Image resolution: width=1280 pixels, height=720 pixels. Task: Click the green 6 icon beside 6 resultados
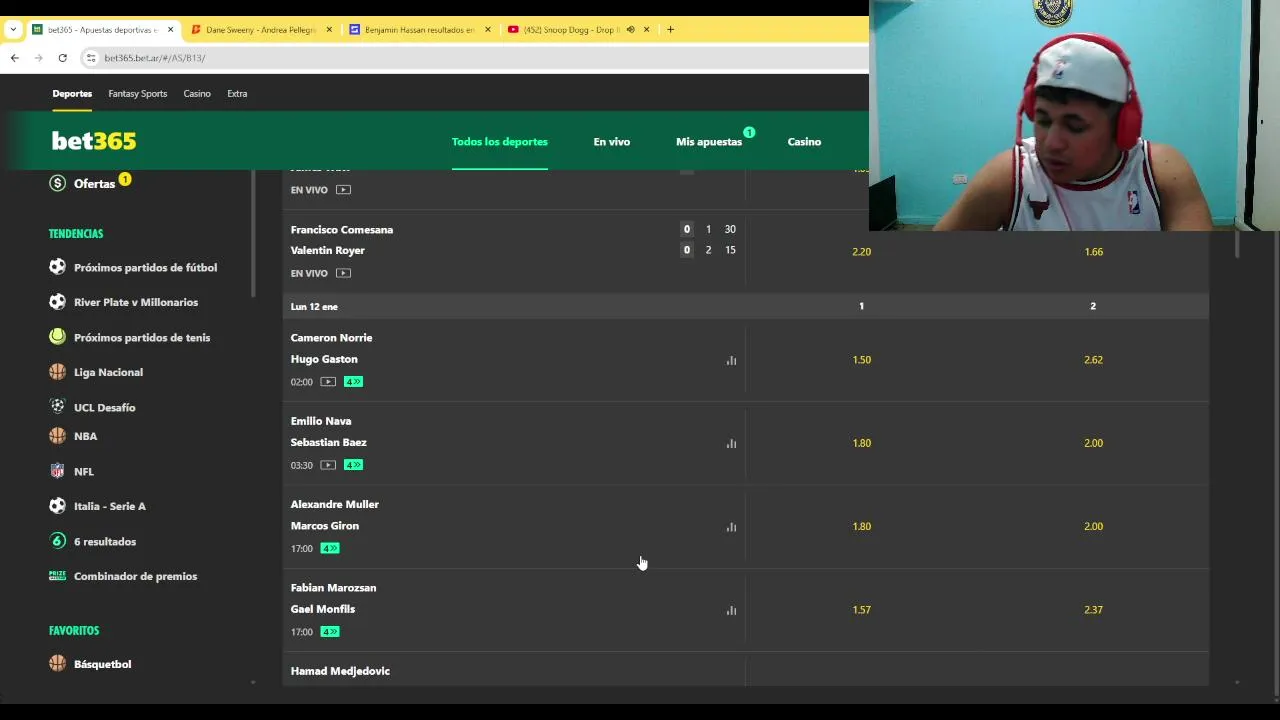click(57, 541)
